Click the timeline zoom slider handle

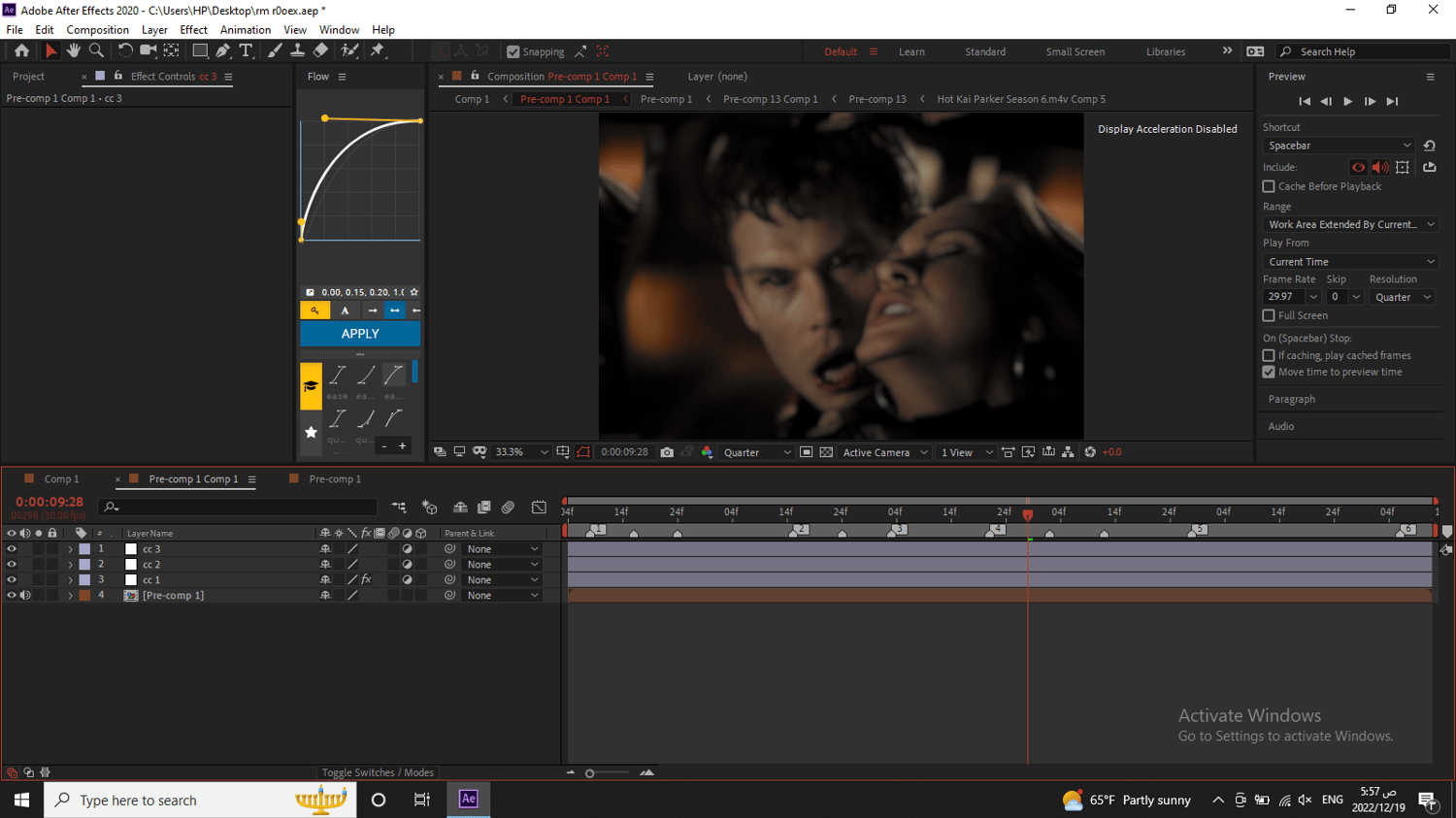point(589,773)
